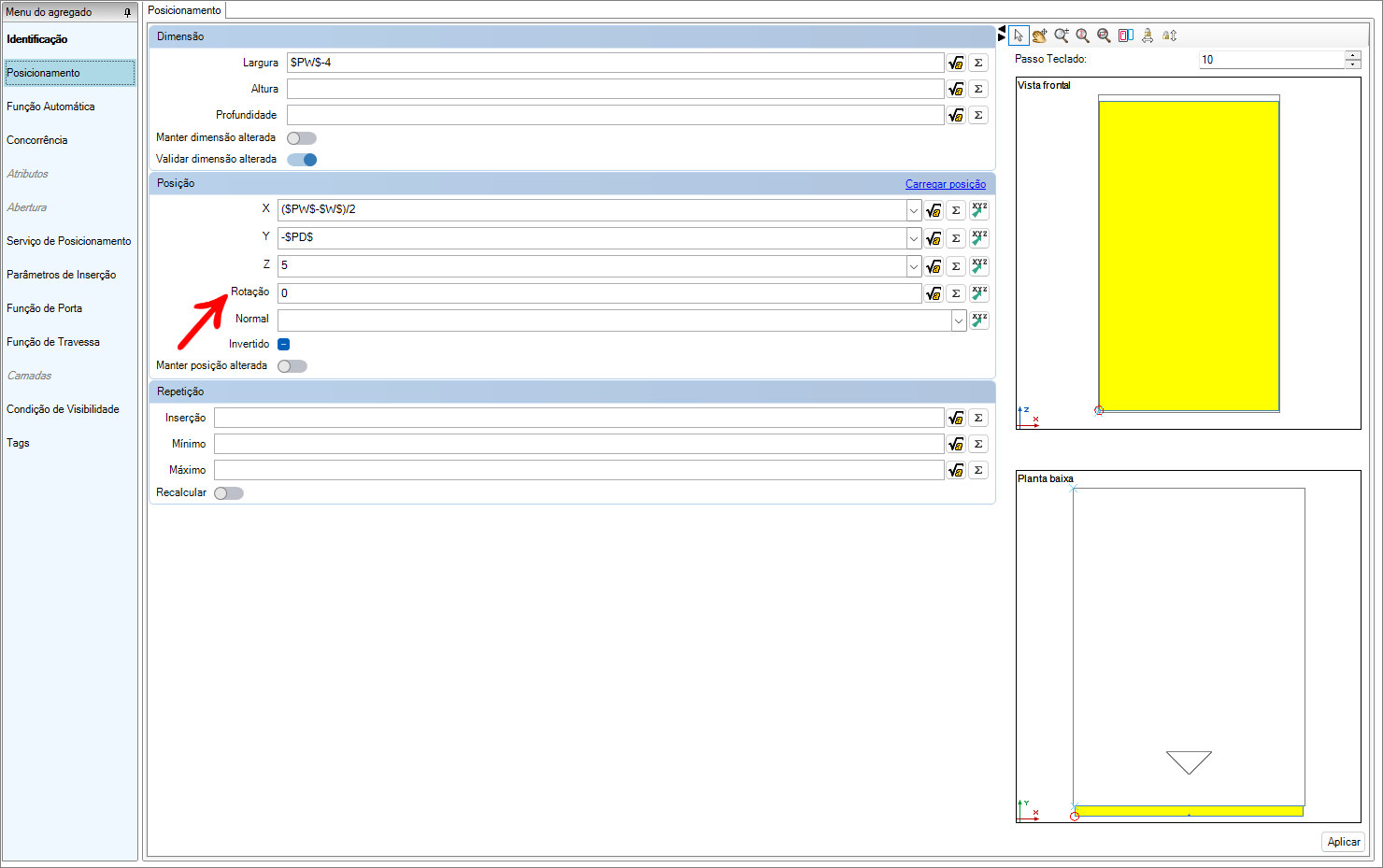This screenshot has width=1383, height=868.
Task: Open formula editor for Rotação
Action: point(934,293)
